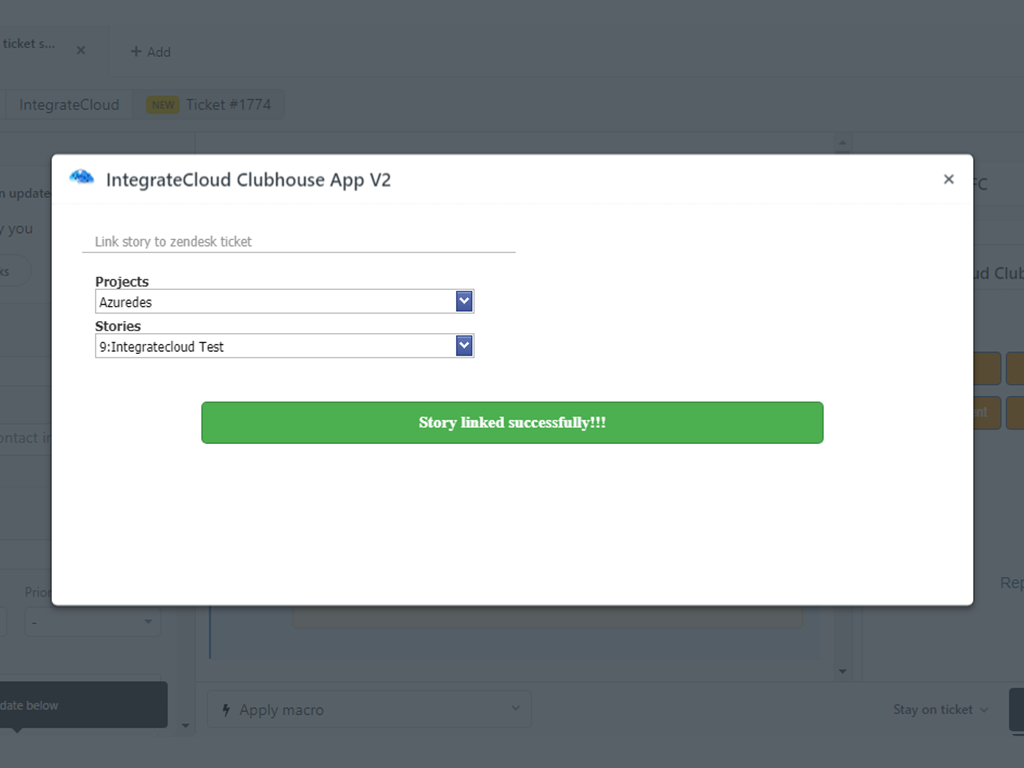Expand the Apply macro dropdown

pos(368,709)
